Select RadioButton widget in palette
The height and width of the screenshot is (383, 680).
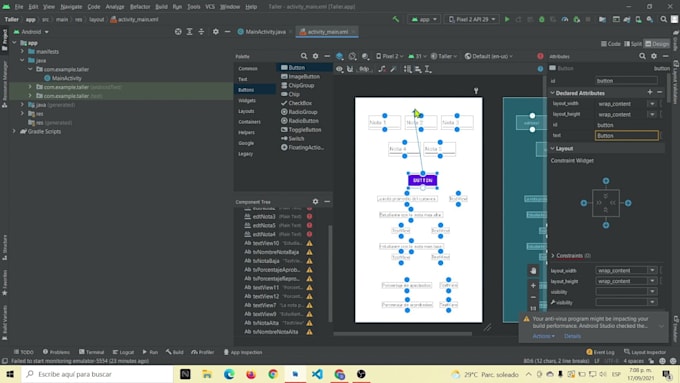click(x=300, y=121)
